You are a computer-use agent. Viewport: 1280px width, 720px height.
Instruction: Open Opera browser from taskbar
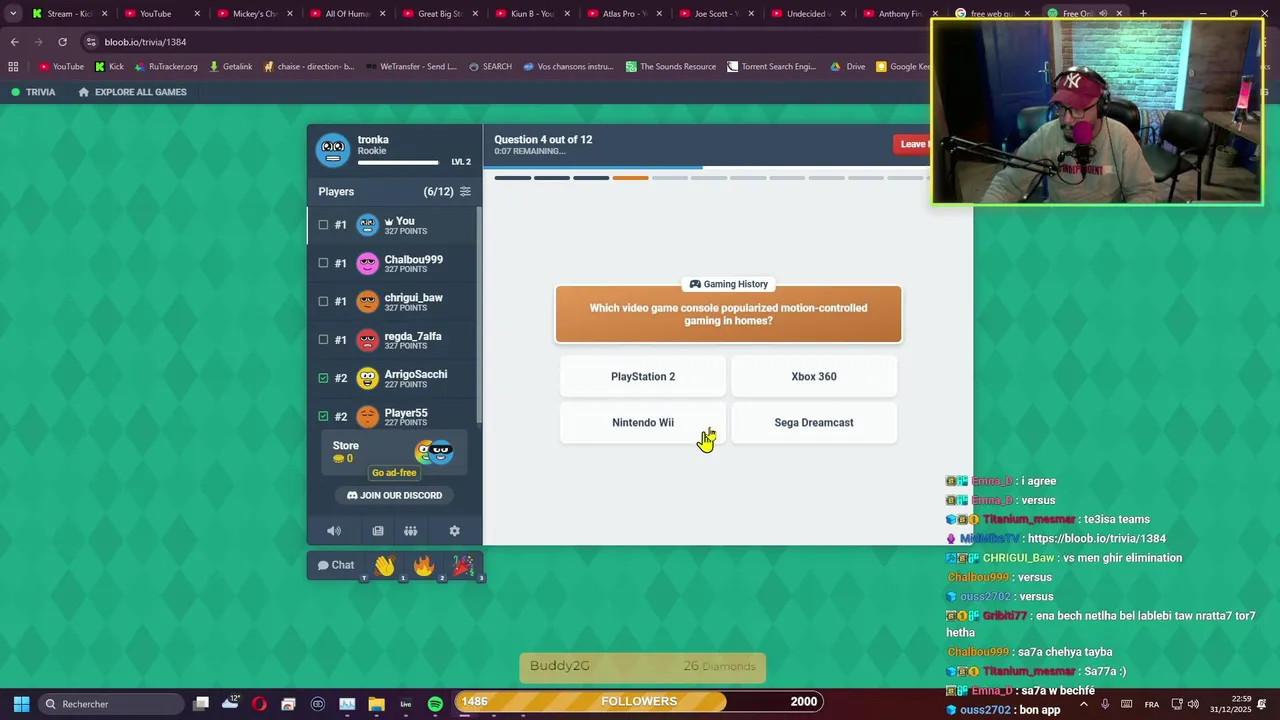[x=259, y=704]
